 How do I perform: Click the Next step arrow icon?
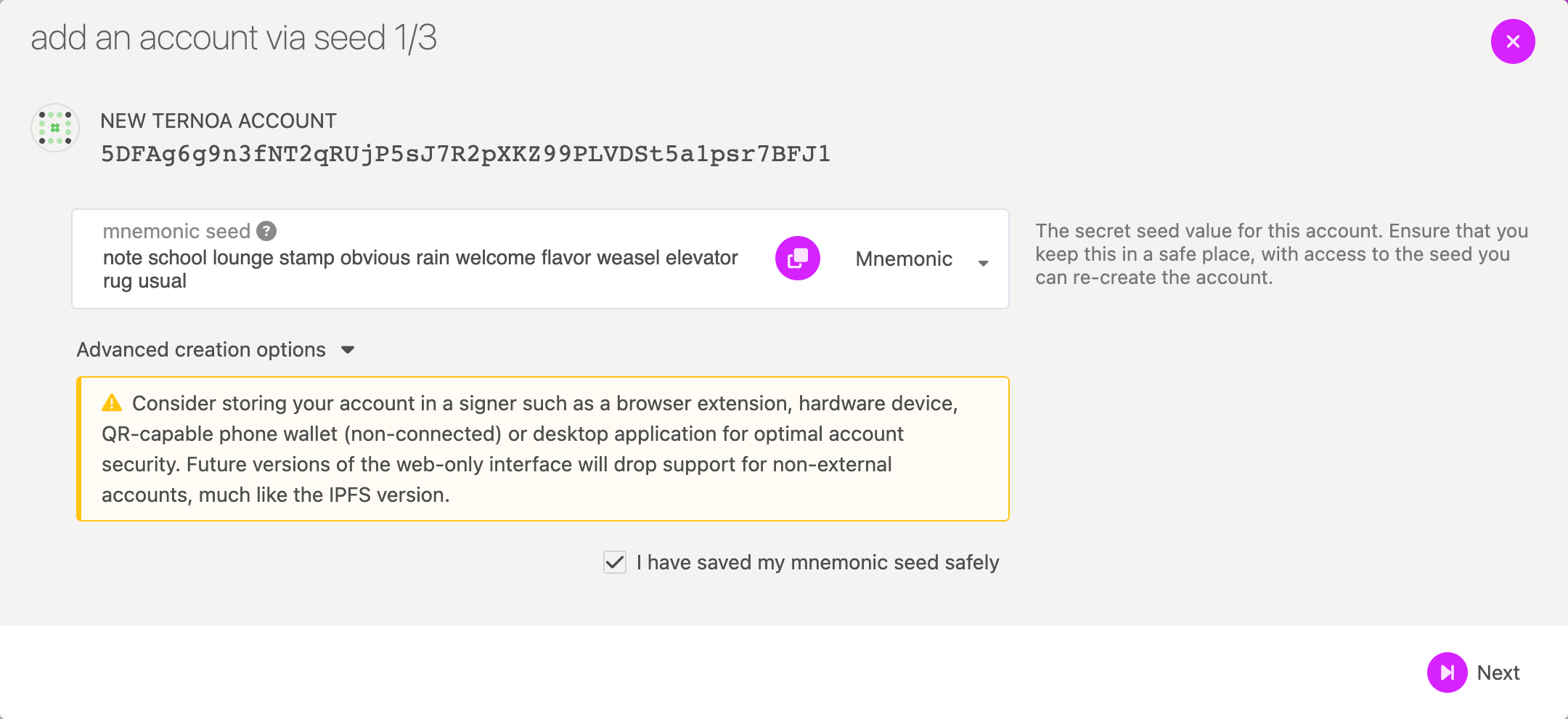1447,673
